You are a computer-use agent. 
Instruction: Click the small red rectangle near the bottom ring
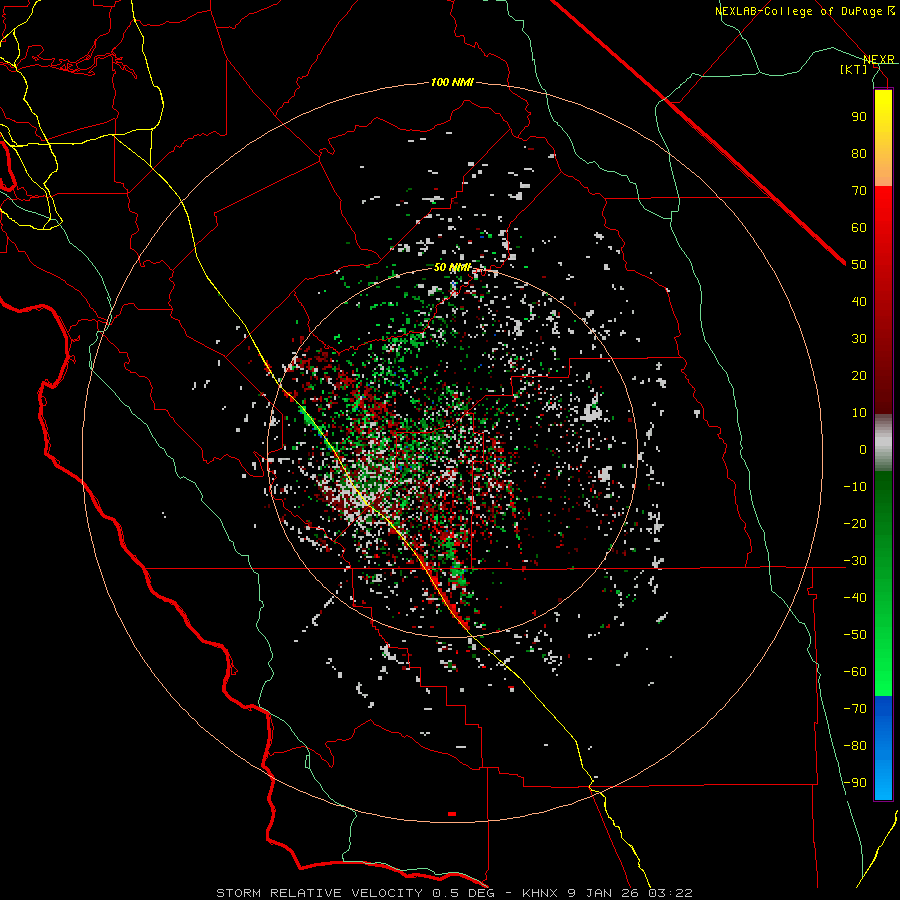pyautogui.click(x=452, y=814)
